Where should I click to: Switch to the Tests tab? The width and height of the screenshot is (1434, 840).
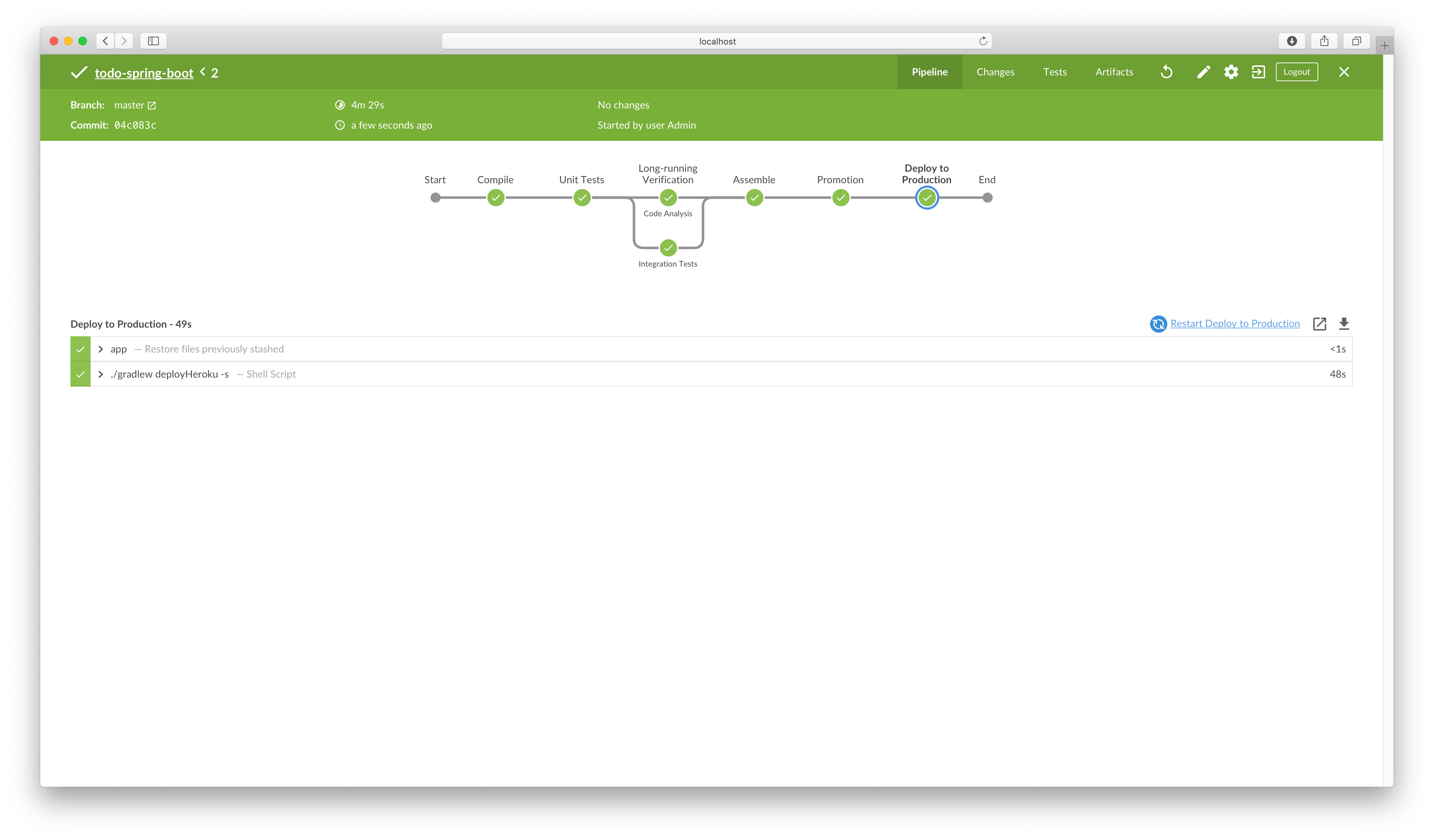click(1054, 72)
